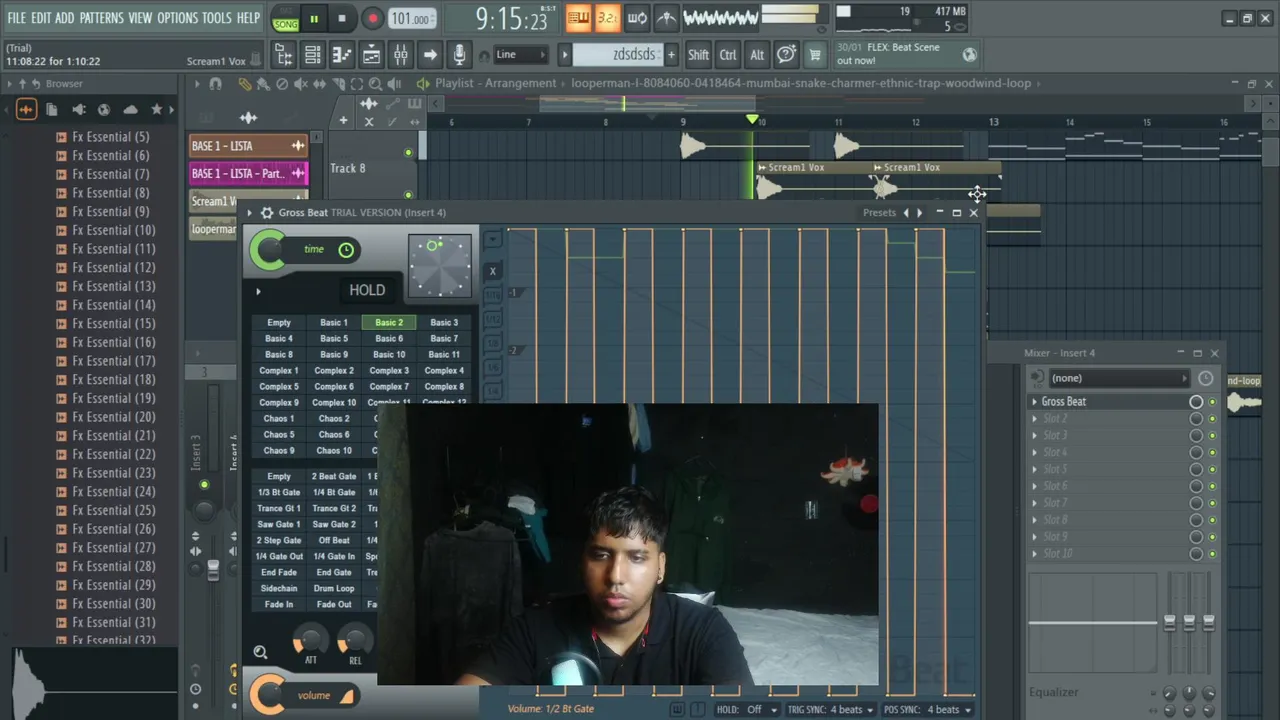Open the PATTERNS menu
The height and width of the screenshot is (720, 1280).
101,18
